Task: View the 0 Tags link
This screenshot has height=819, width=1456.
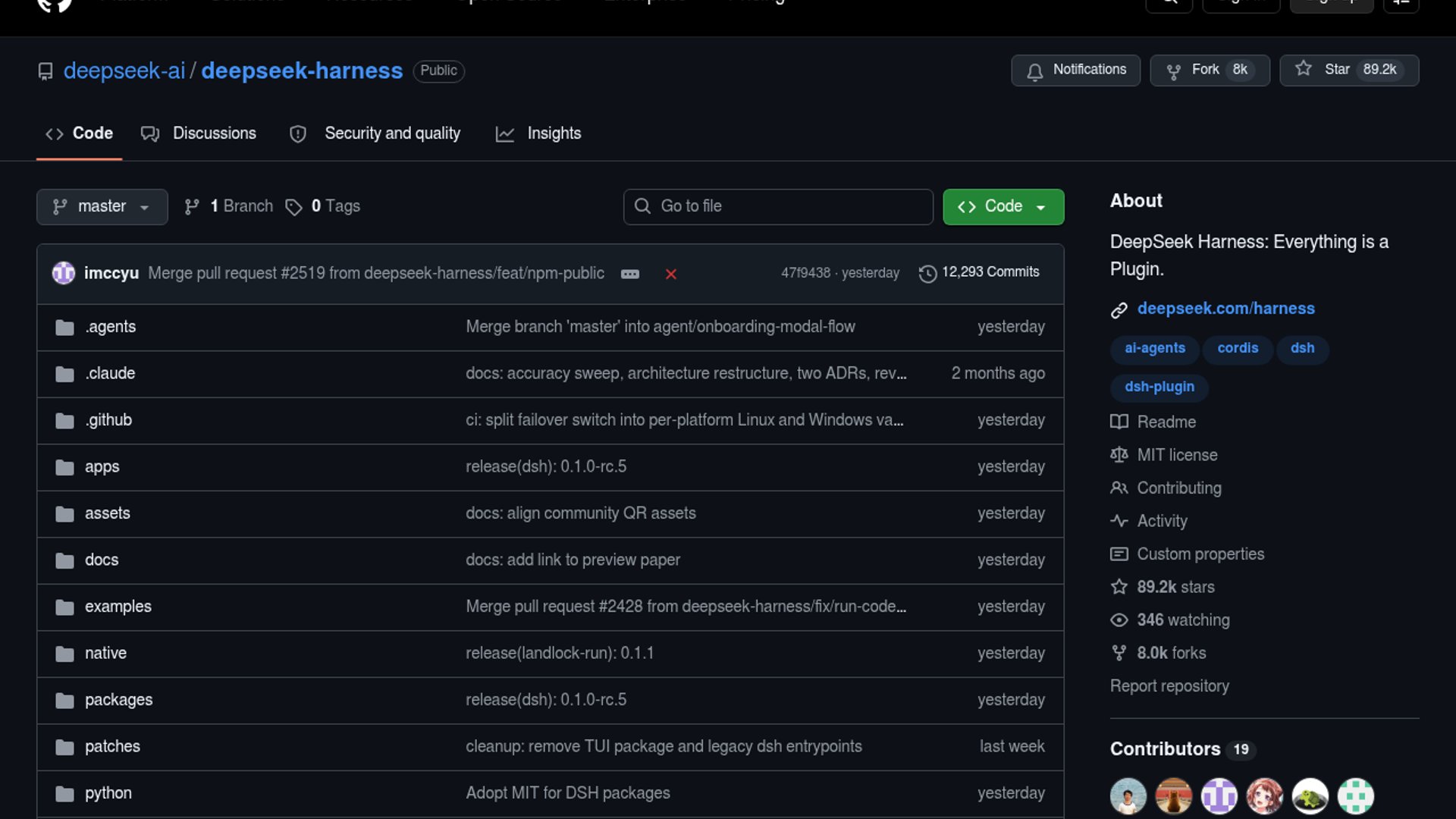Action: (322, 206)
